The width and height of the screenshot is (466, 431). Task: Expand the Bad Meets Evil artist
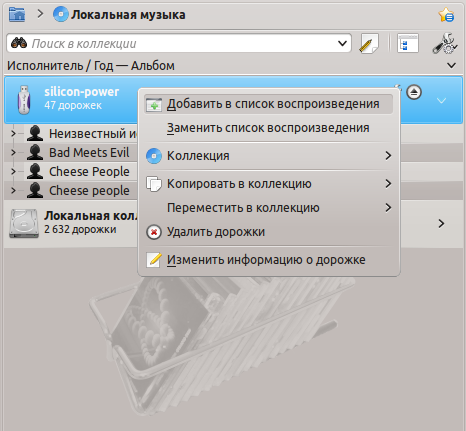(13, 153)
